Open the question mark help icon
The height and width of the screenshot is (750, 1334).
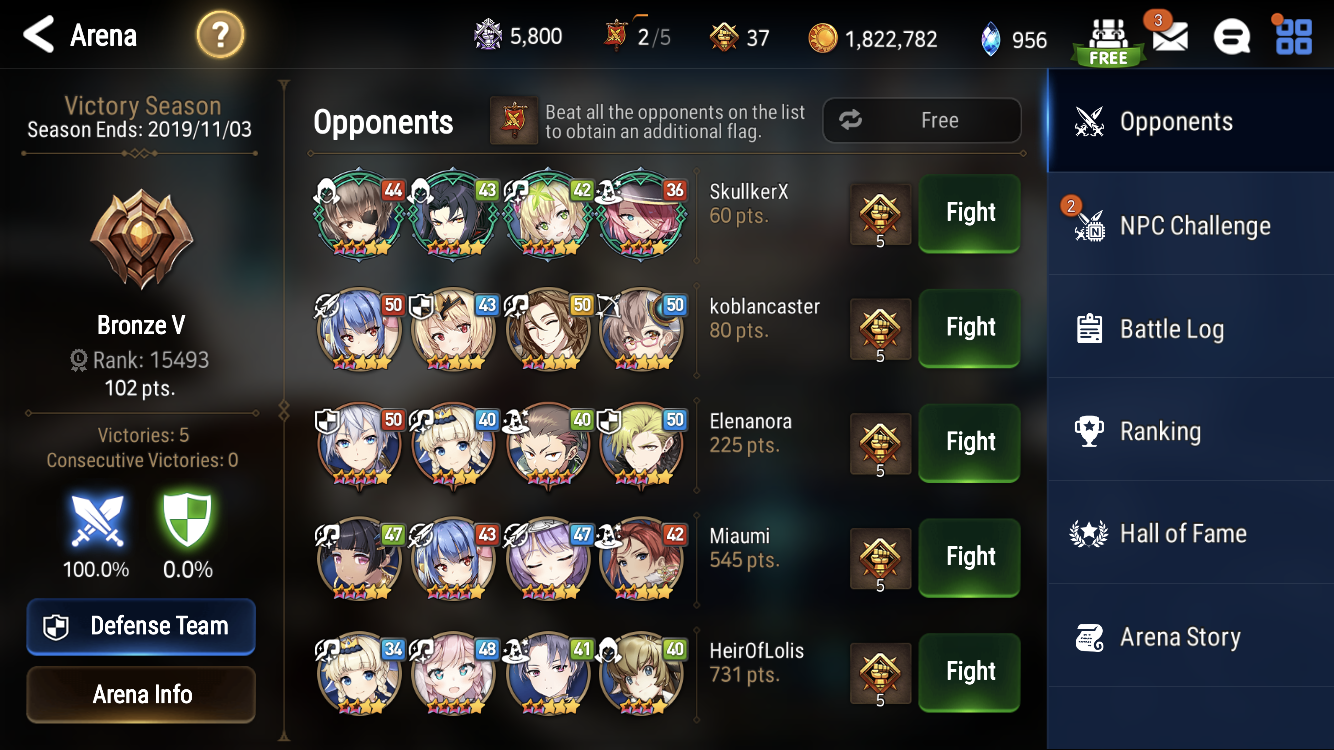click(x=220, y=37)
